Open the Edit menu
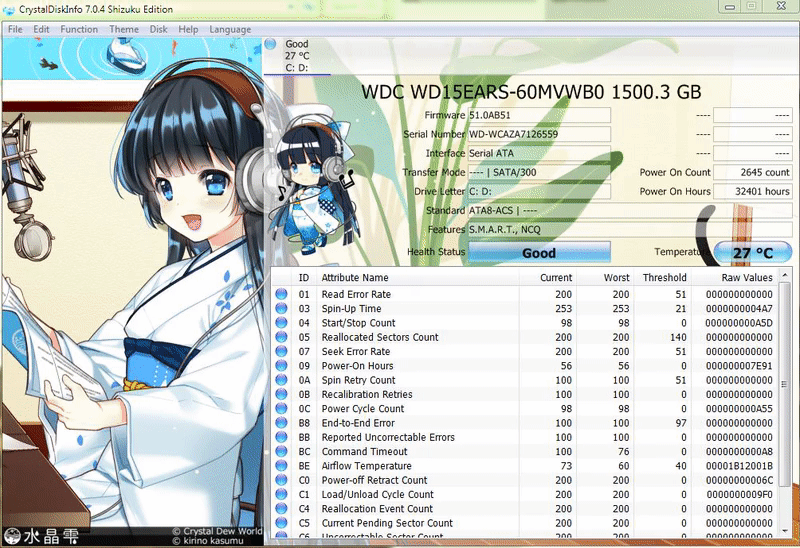 41,29
